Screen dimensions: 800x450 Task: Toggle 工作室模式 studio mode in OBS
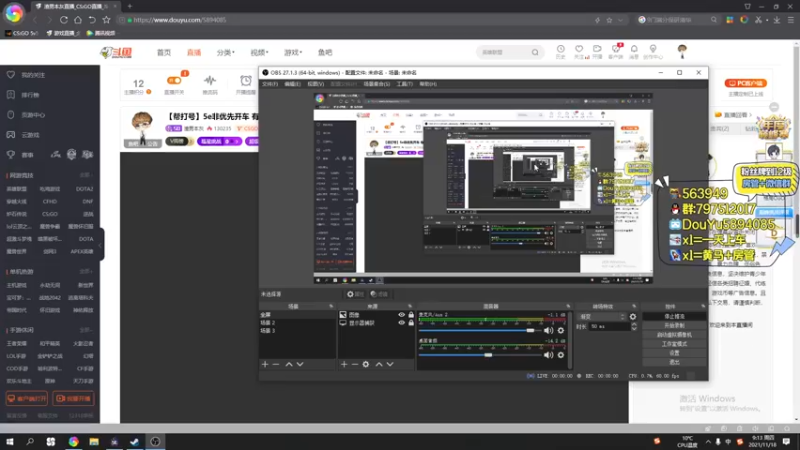(674, 344)
